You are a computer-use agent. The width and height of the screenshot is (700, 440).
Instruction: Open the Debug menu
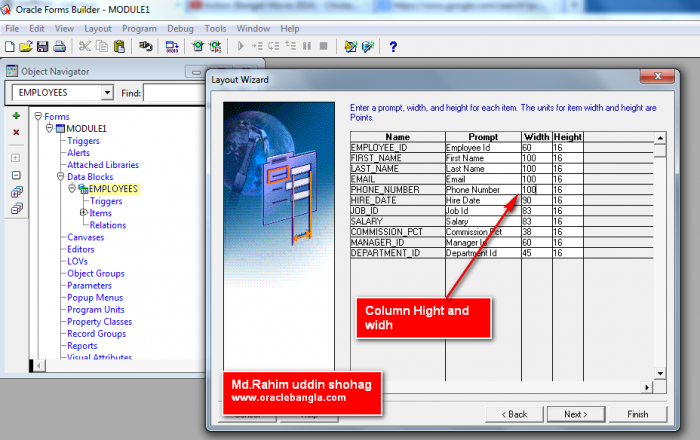pyautogui.click(x=180, y=29)
